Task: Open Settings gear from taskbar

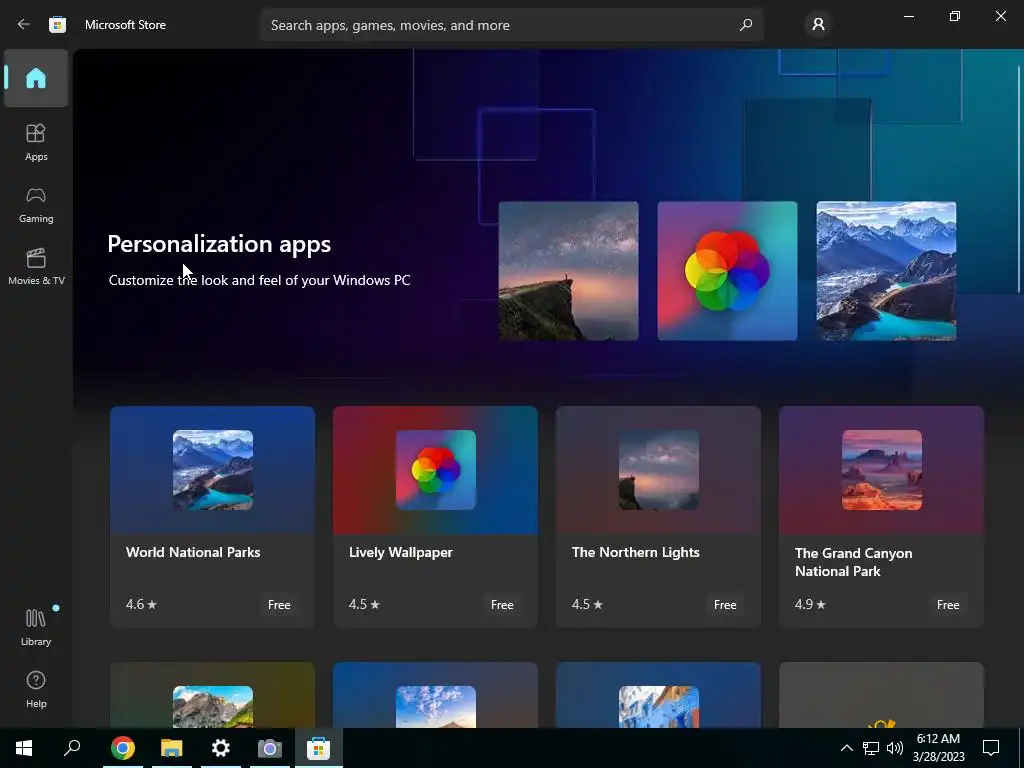Action: tap(221, 748)
